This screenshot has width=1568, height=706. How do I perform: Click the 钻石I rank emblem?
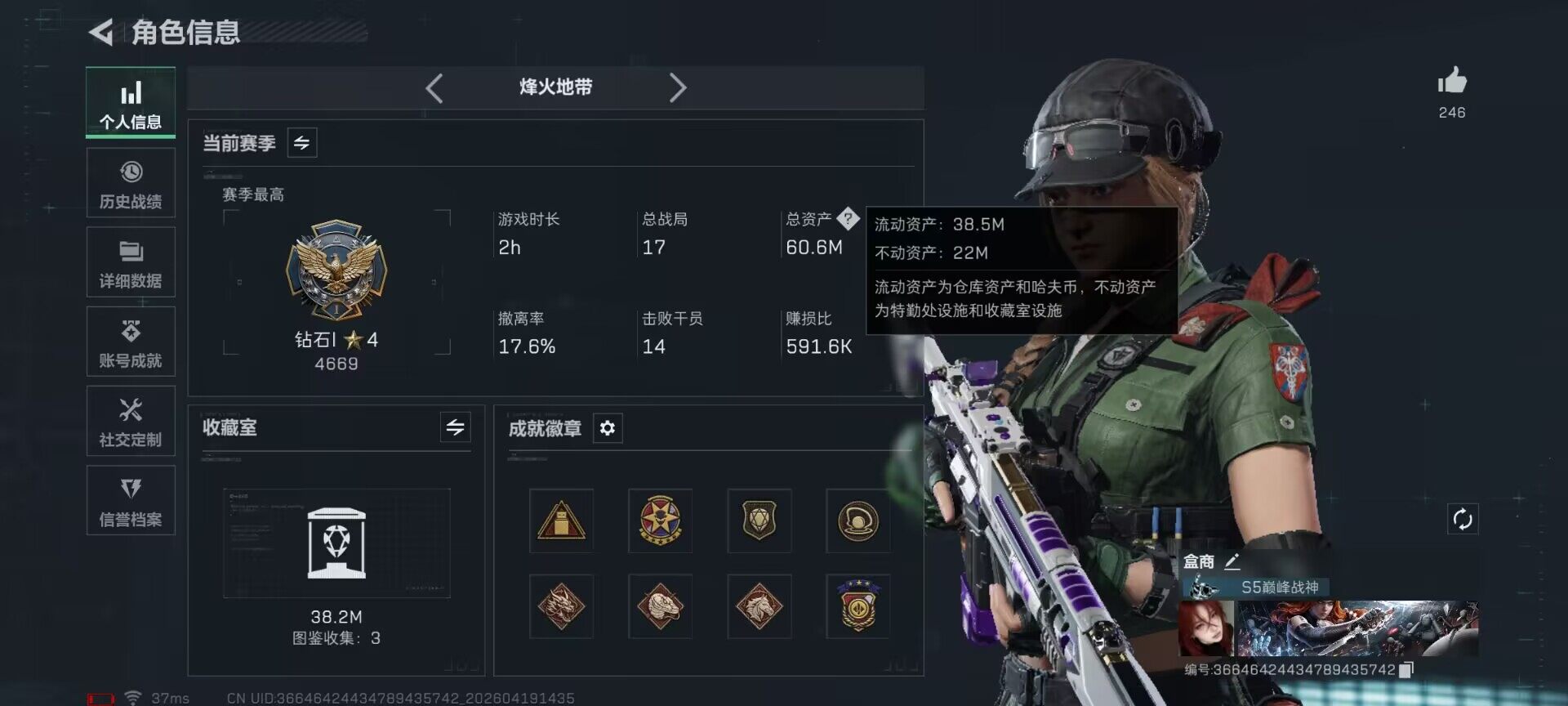click(x=336, y=270)
